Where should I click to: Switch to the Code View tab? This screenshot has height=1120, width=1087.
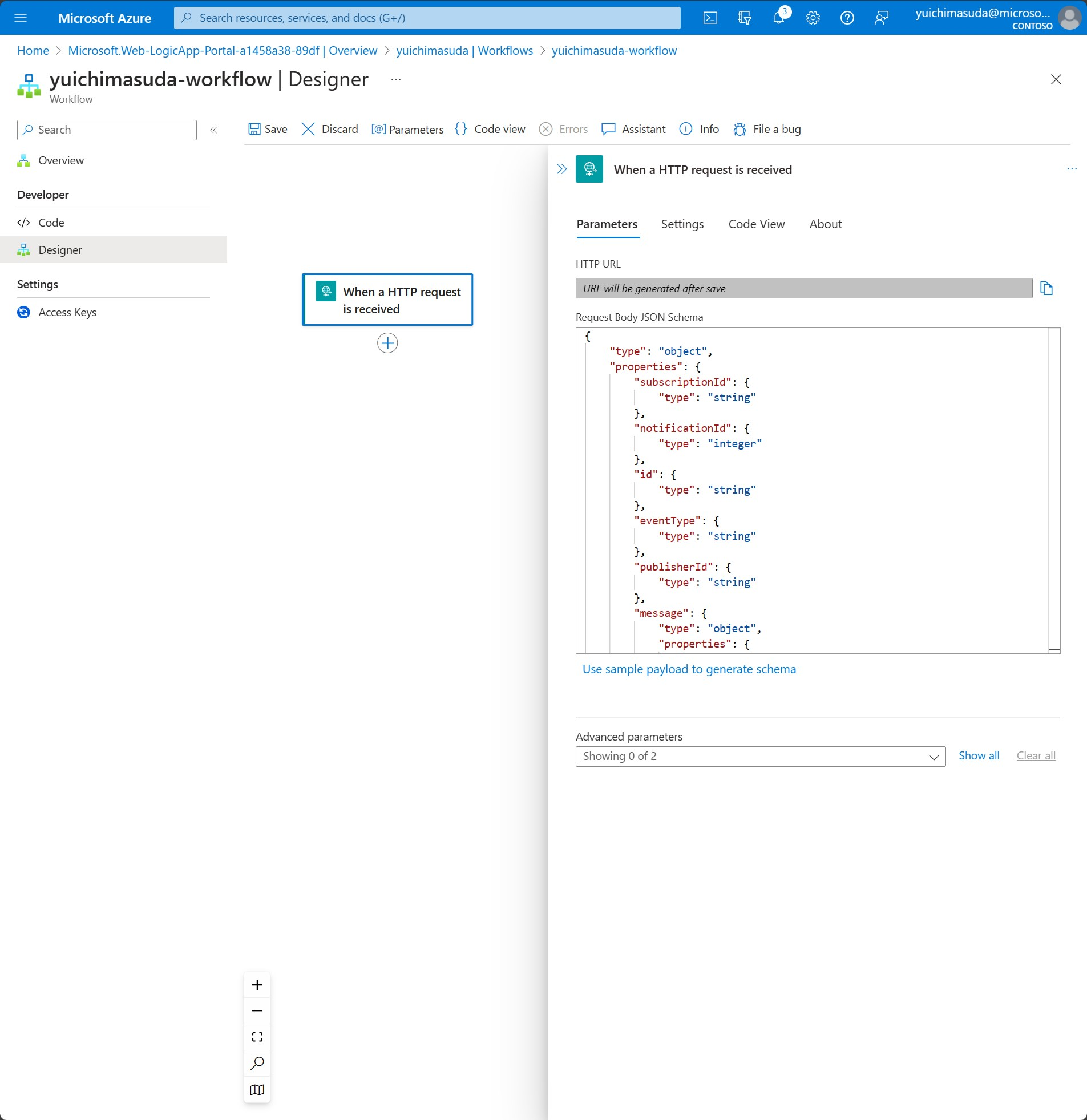point(757,224)
